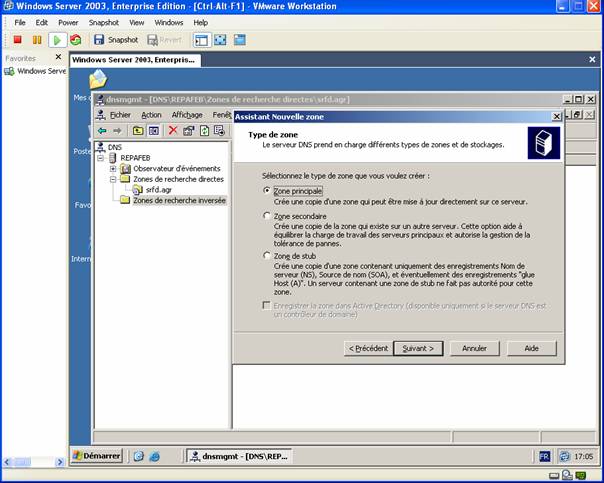Click the VMware red Power Off icon
Screen dimensions: 604x483
coord(17,40)
